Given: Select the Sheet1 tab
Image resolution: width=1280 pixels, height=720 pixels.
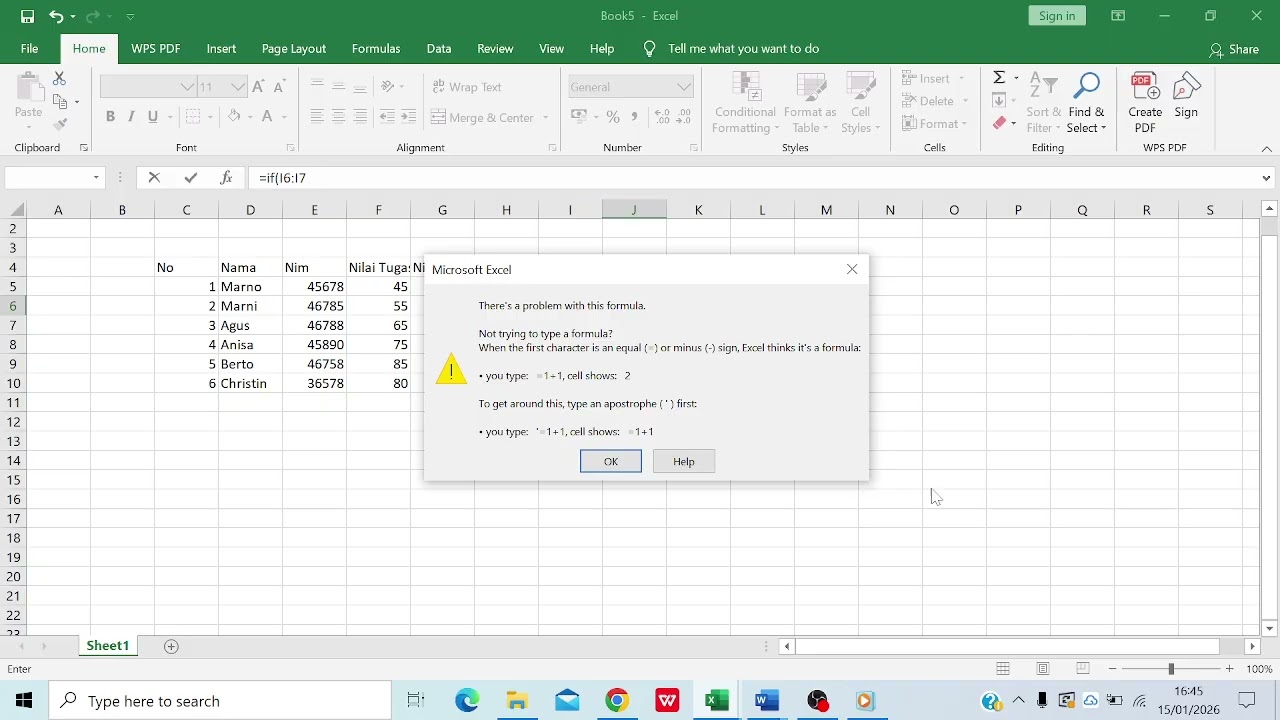Looking at the screenshot, I should point(107,646).
